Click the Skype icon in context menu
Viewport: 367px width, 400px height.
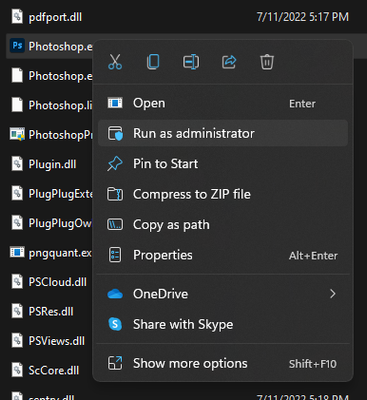click(115, 324)
